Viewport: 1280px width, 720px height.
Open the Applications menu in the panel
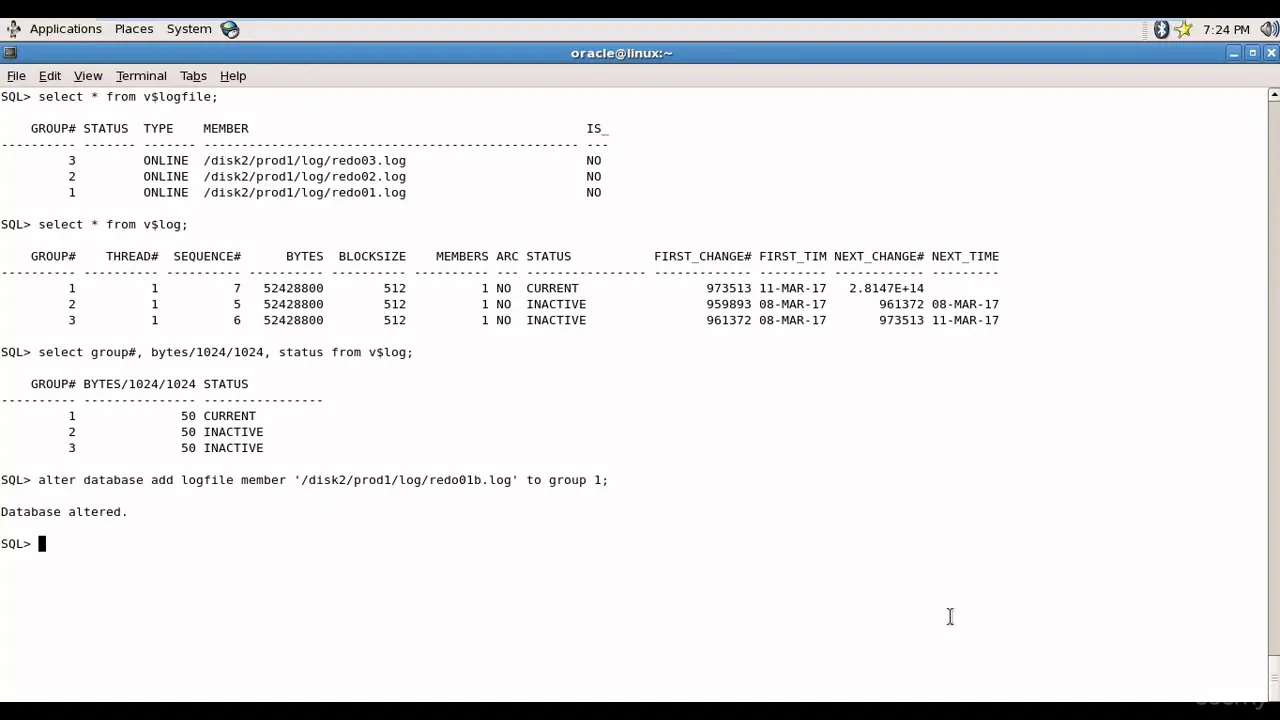click(66, 29)
